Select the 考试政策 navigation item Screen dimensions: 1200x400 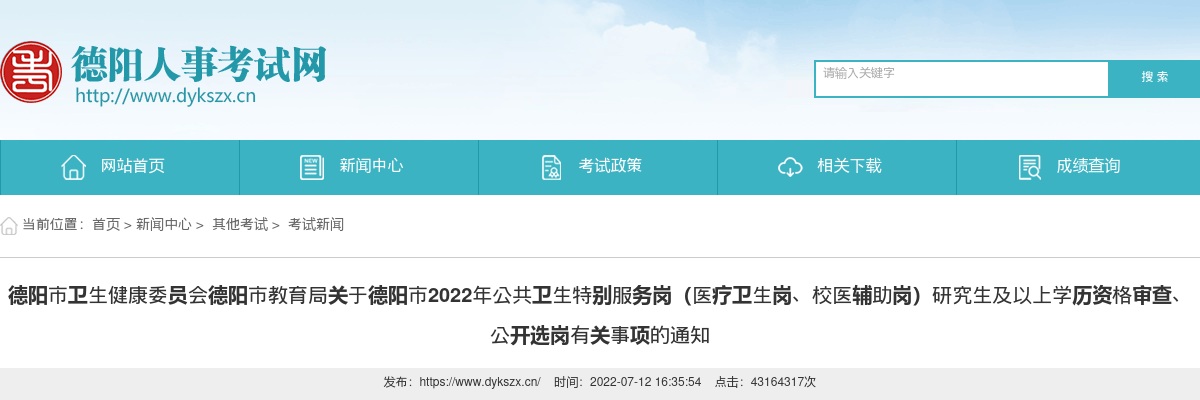click(x=598, y=167)
